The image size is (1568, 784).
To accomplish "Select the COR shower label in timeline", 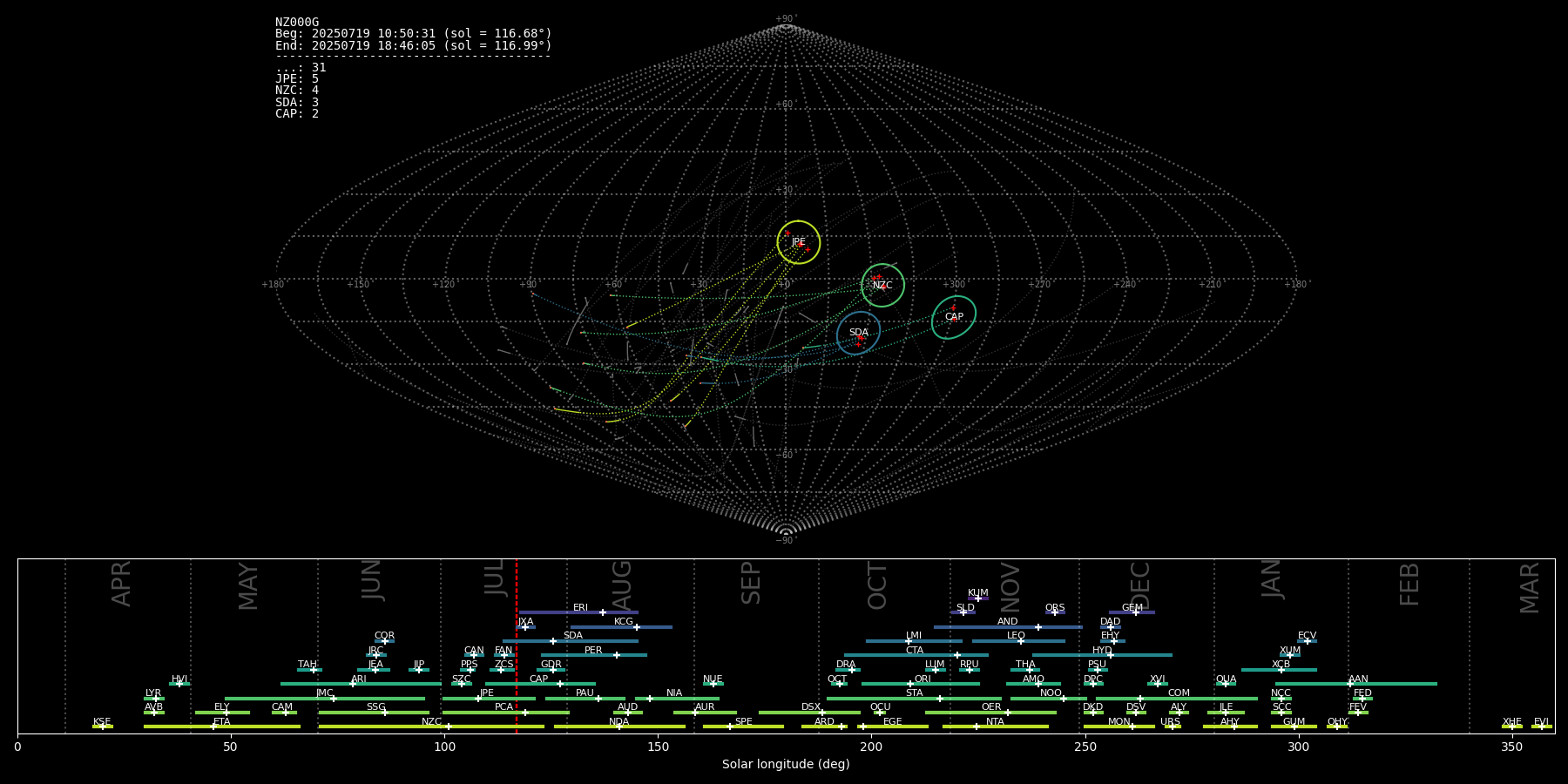I will (384, 636).
